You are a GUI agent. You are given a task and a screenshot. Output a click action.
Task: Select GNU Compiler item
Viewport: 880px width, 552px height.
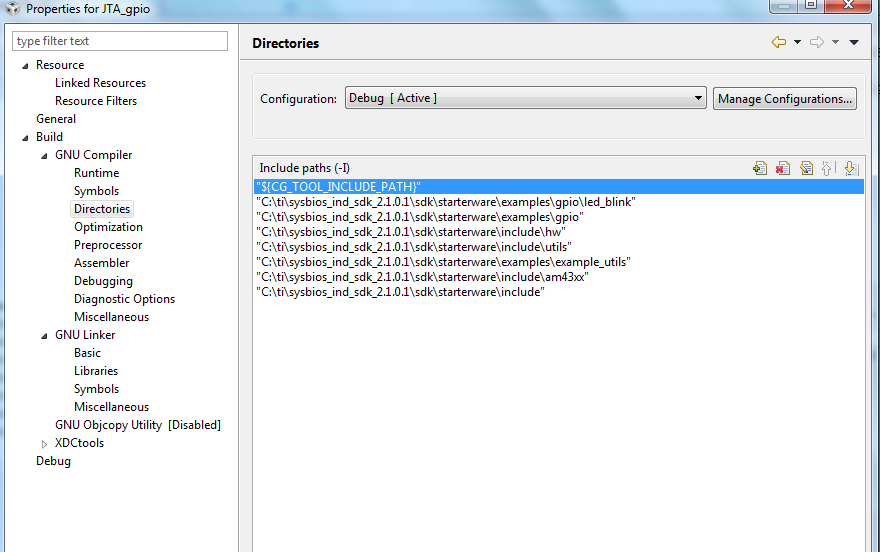click(x=94, y=155)
